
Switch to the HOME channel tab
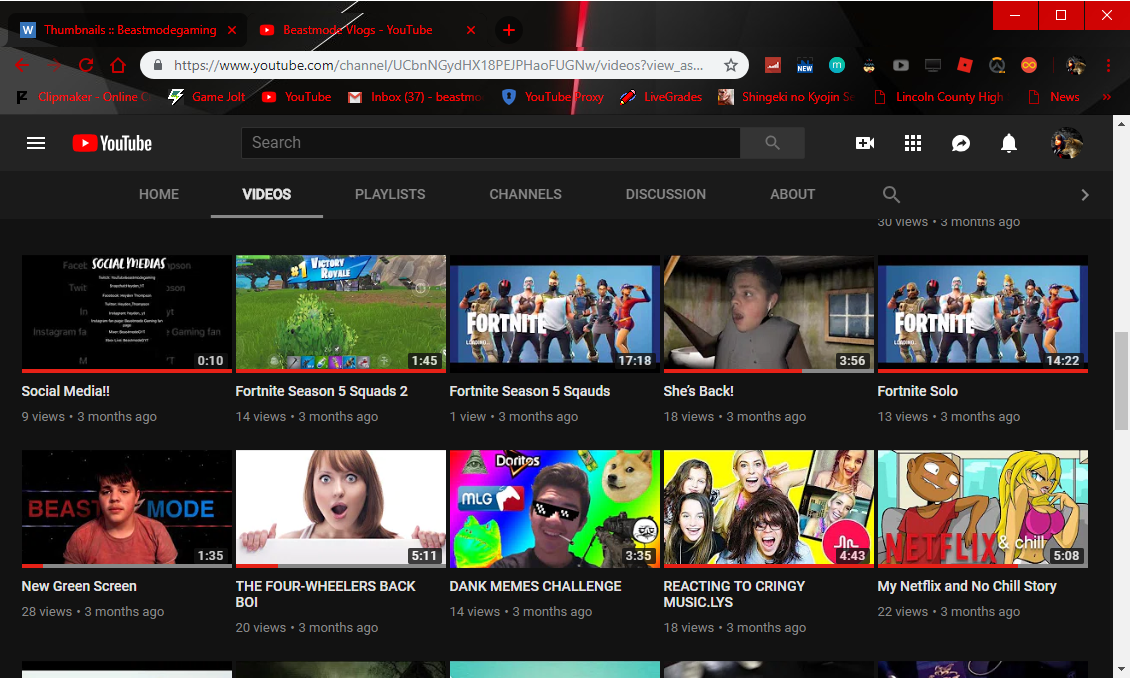[x=159, y=195]
